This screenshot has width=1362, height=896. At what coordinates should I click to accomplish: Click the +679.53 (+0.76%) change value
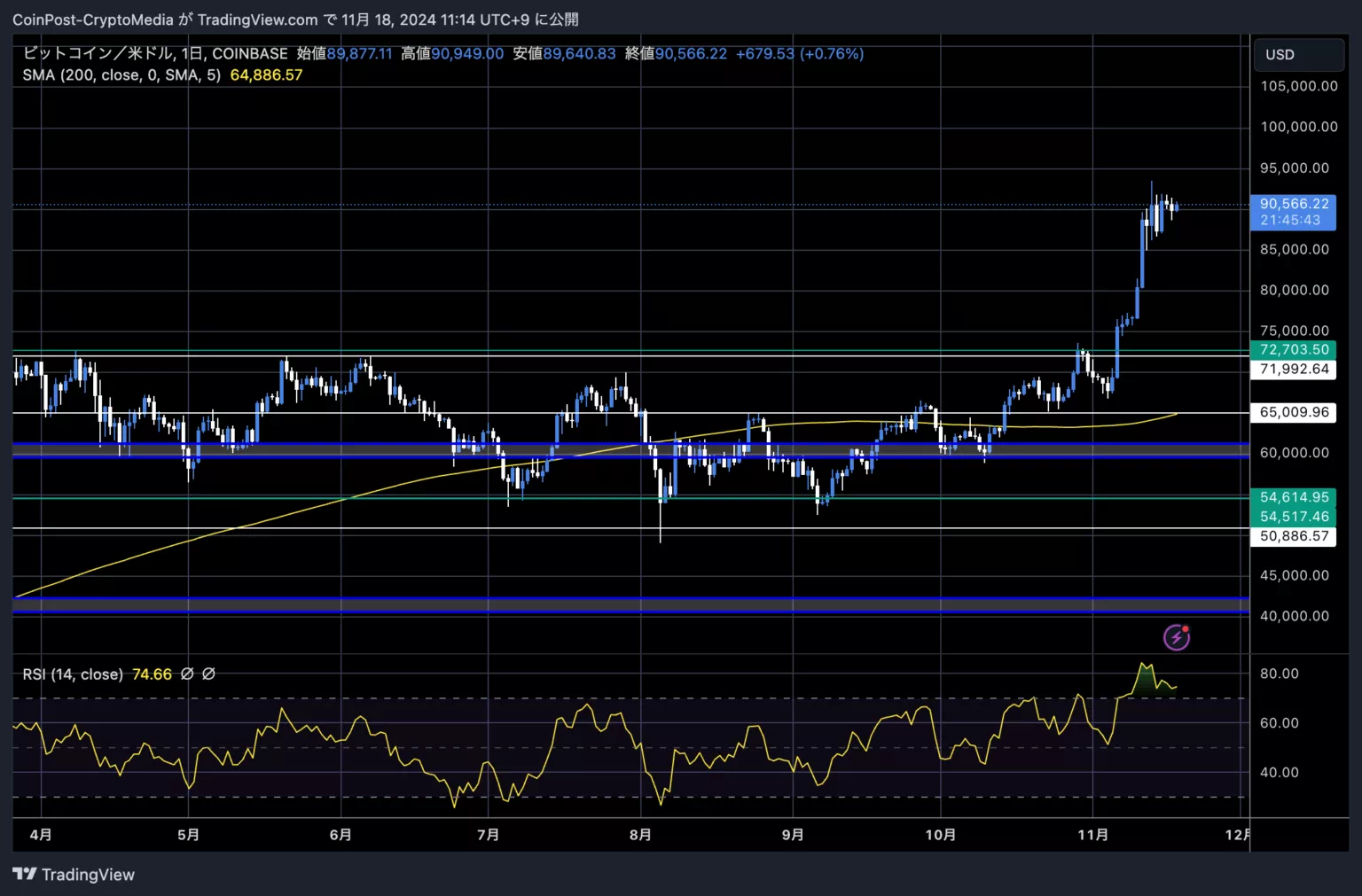(x=800, y=53)
